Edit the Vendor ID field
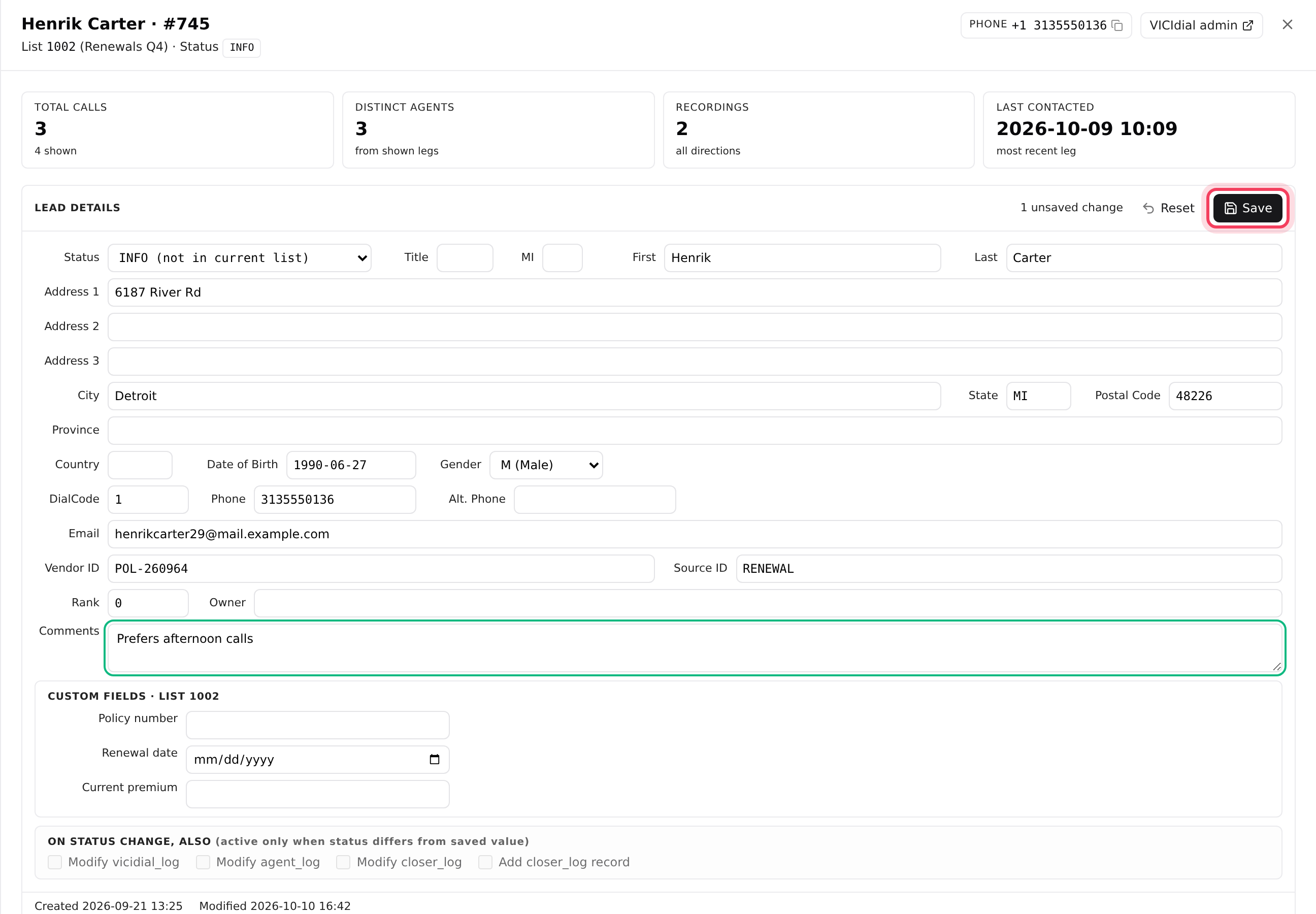This screenshot has height=914, width=1316. pyautogui.click(x=381, y=569)
